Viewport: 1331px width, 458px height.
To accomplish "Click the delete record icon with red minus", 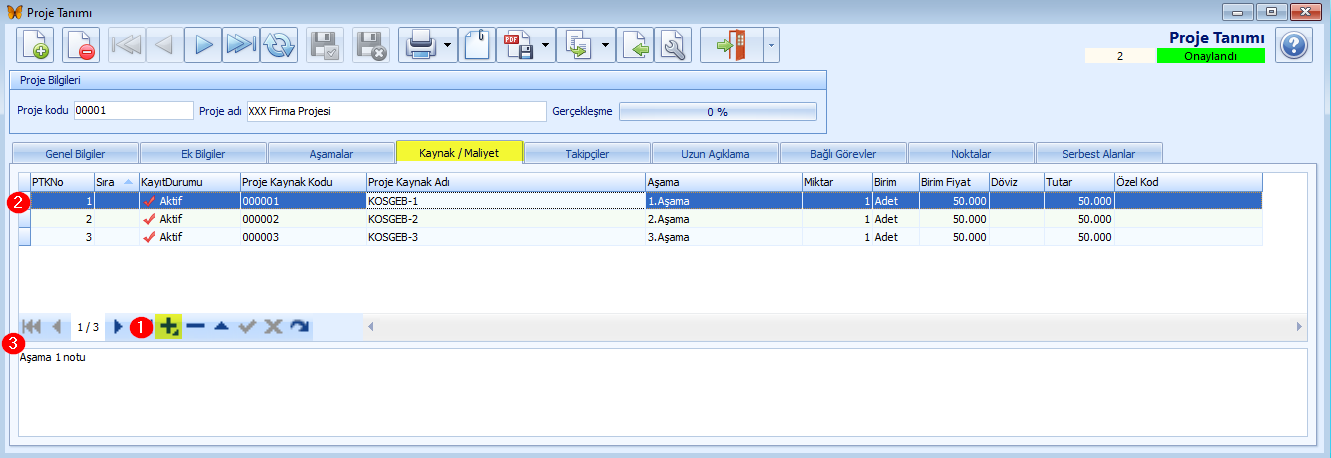I will [x=81, y=45].
